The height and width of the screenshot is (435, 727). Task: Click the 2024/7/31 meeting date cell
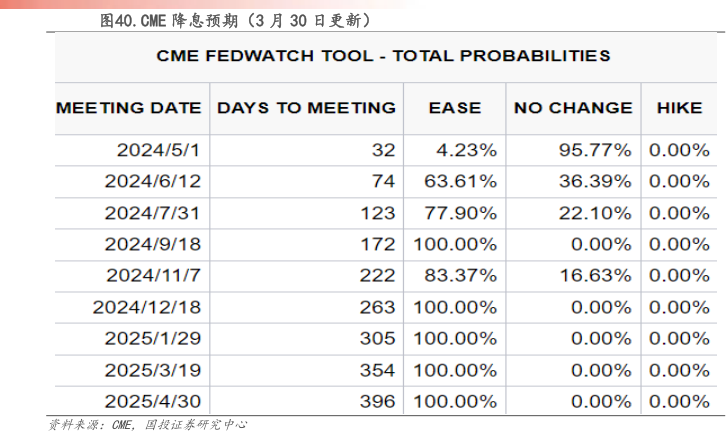point(153,213)
